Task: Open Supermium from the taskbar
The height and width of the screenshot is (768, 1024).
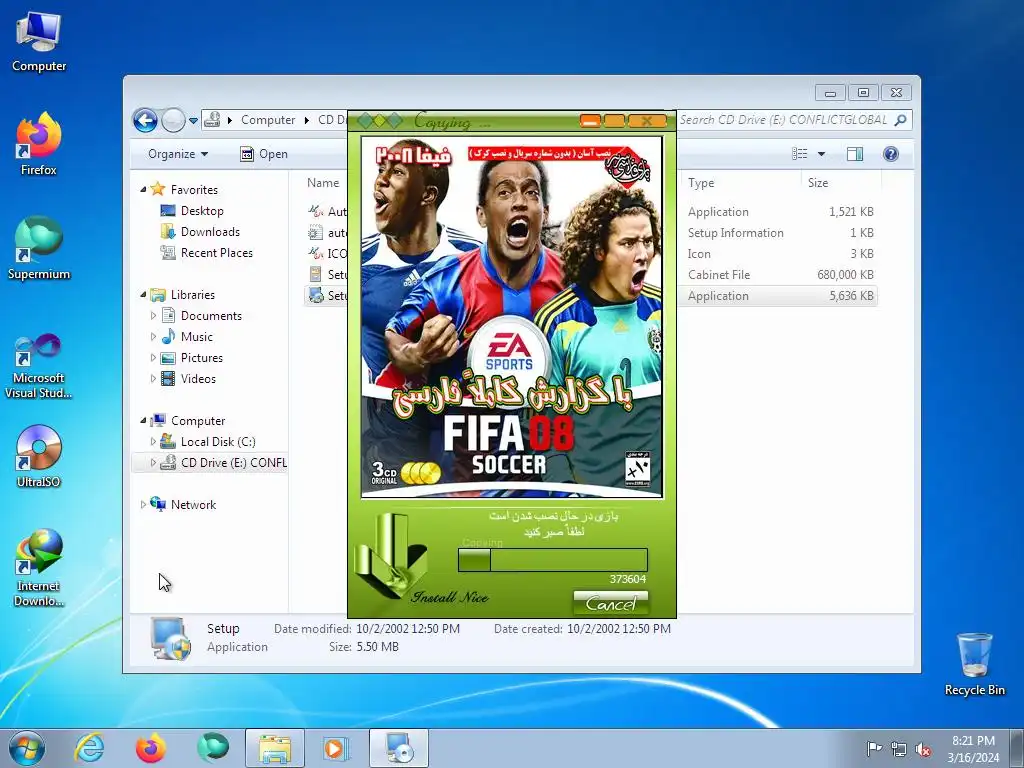Action: point(213,748)
